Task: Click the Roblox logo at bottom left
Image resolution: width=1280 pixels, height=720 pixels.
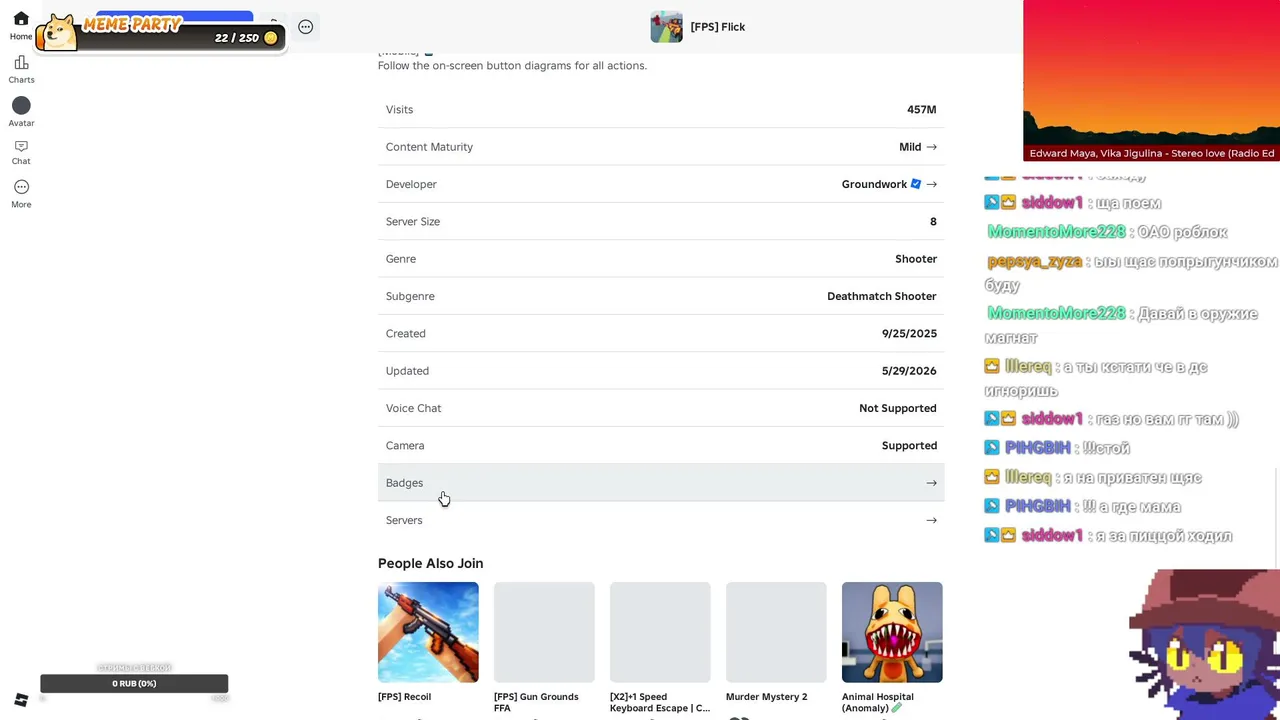Action: [x=21, y=699]
